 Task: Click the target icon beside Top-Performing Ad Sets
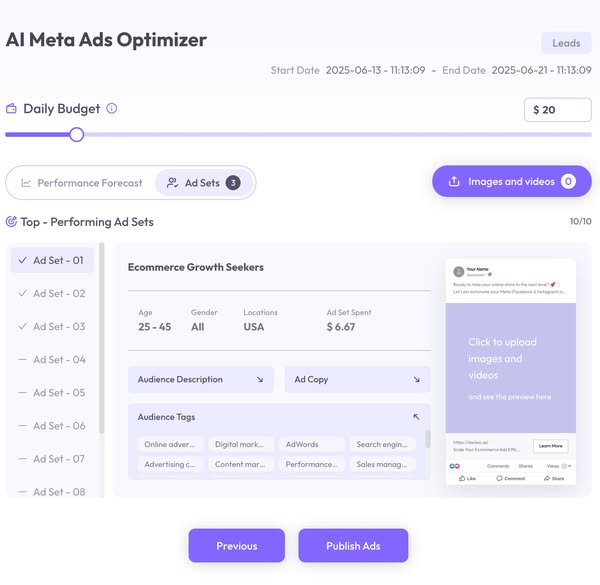click(12, 222)
